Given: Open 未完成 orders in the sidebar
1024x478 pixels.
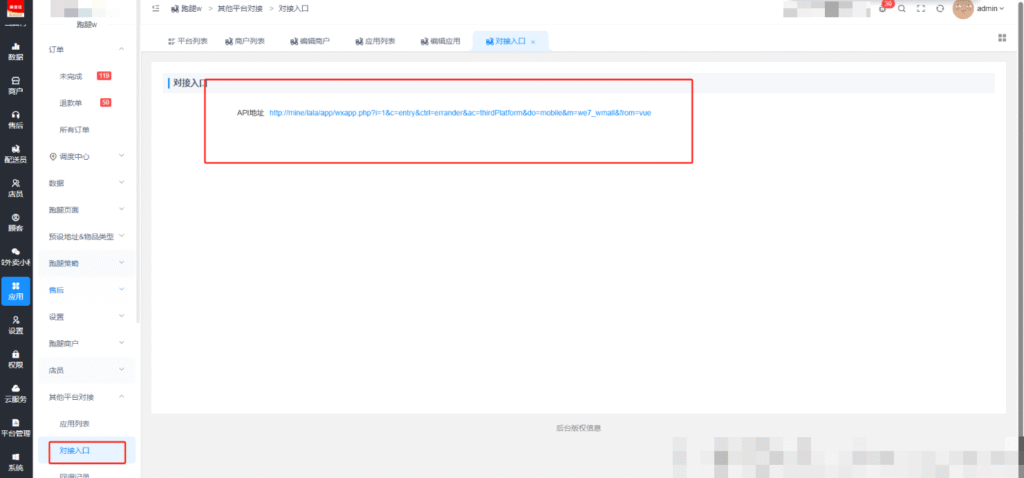Looking at the screenshot, I should click(x=71, y=76).
